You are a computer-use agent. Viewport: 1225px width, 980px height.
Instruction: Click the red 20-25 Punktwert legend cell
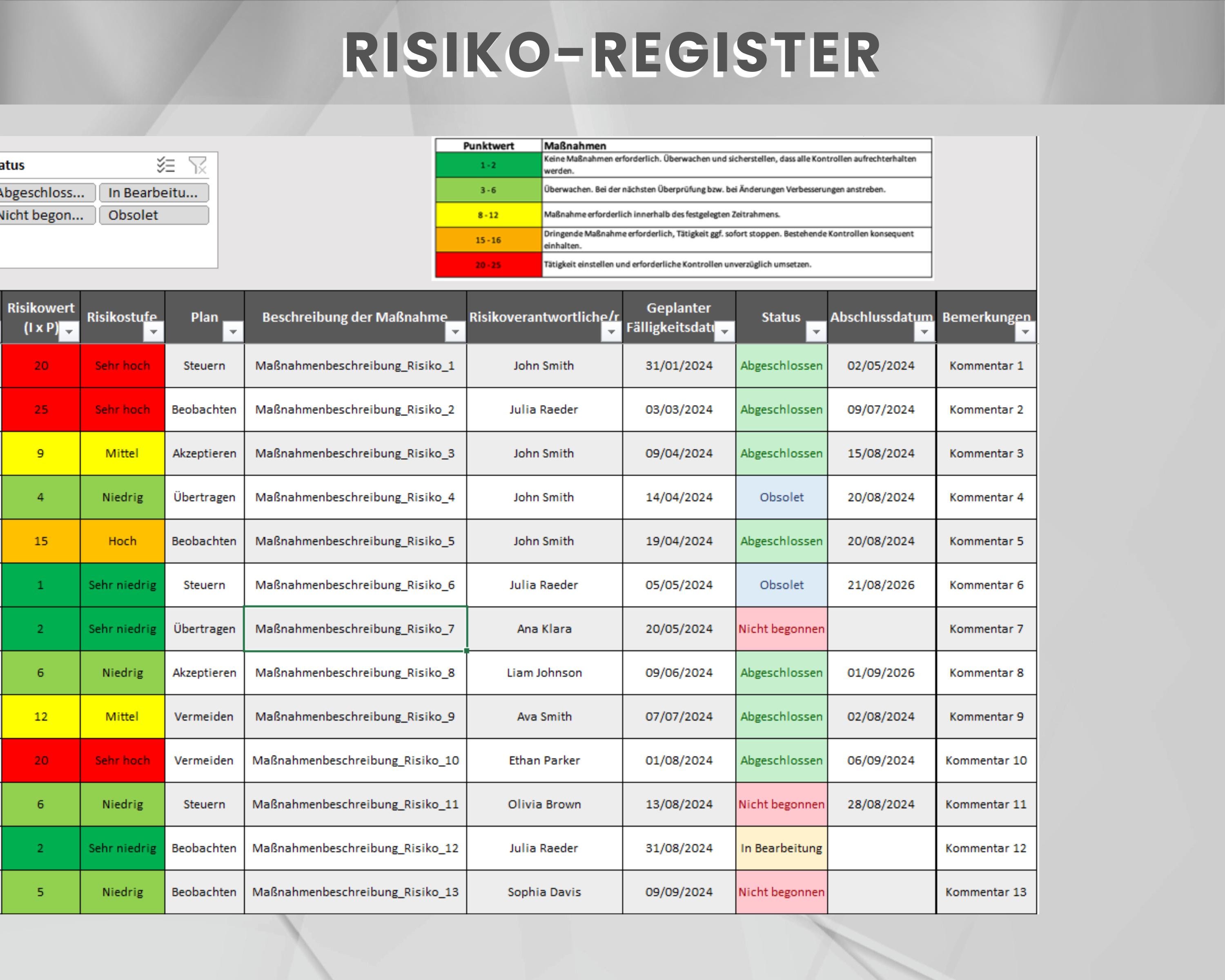pos(489,265)
